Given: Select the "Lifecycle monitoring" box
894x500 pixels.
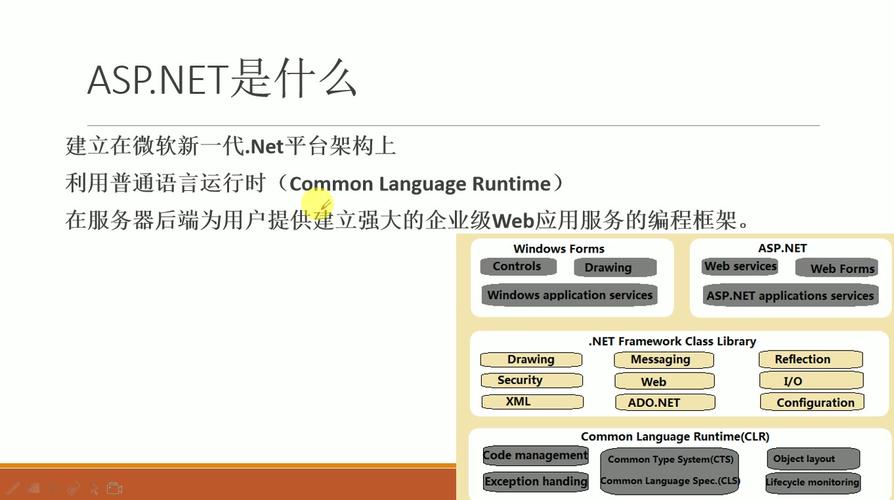Looking at the screenshot, I should click(x=812, y=482).
